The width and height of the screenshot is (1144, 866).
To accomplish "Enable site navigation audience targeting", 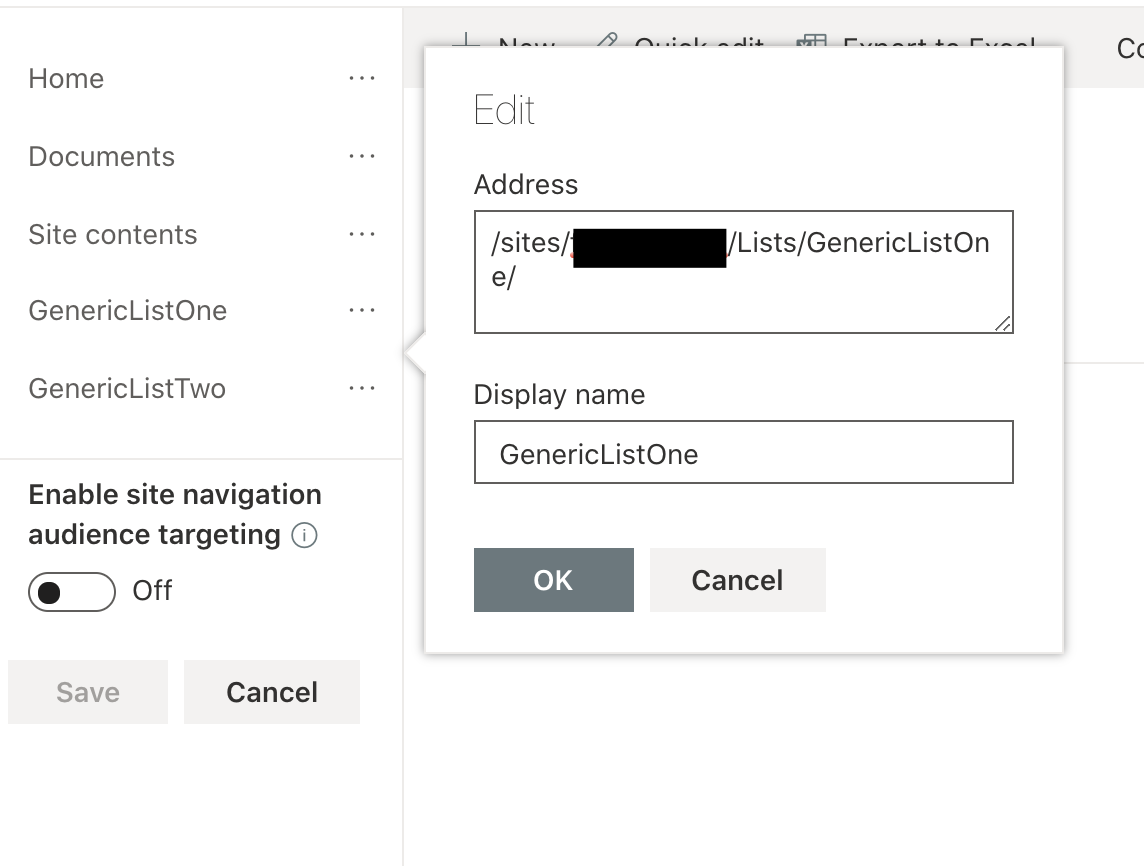I will click(x=71, y=591).
